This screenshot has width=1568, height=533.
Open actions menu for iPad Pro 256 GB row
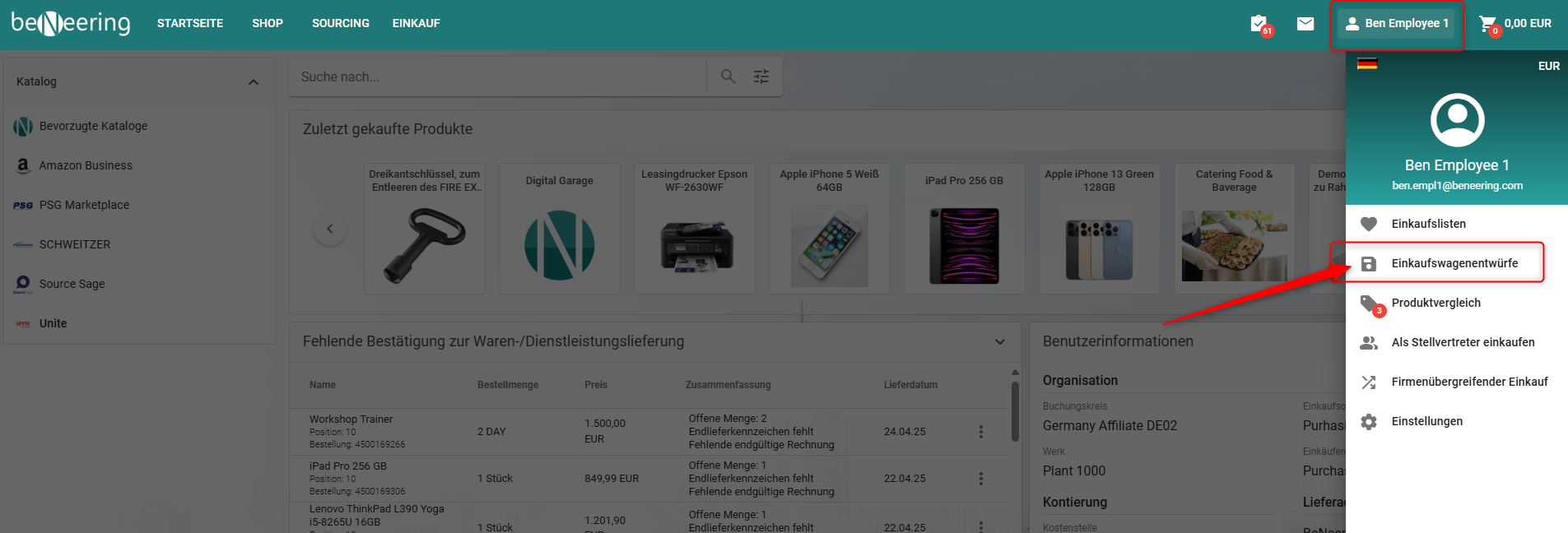tap(981, 479)
